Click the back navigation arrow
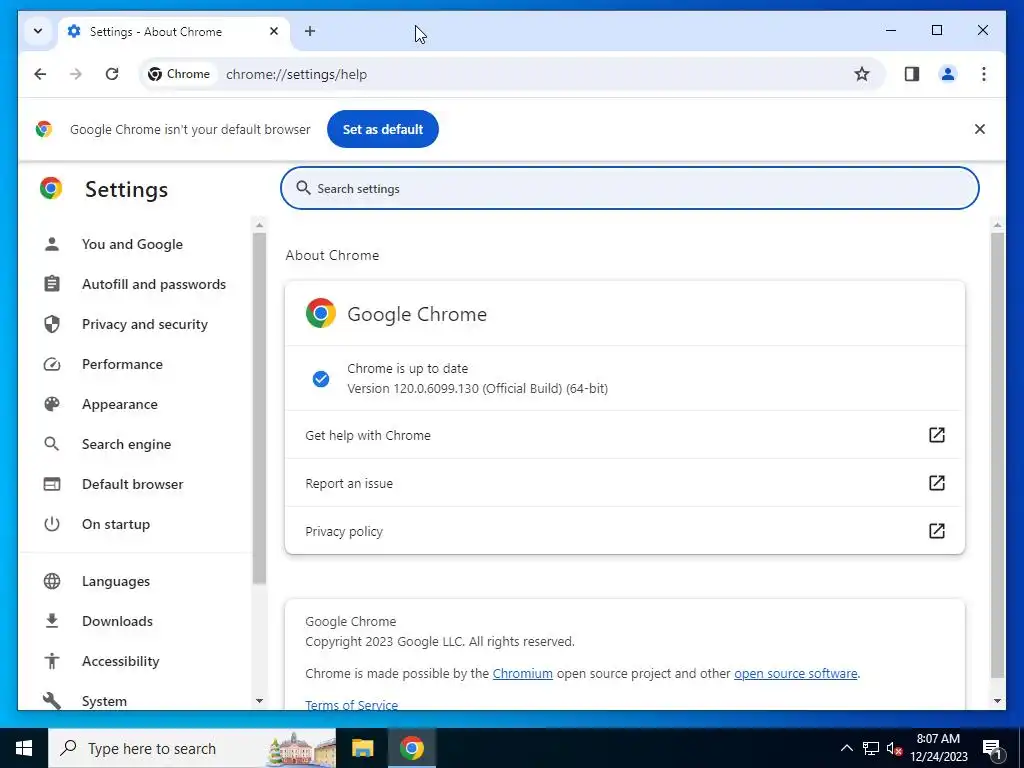The width and height of the screenshot is (1024, 768). point(40,74)
